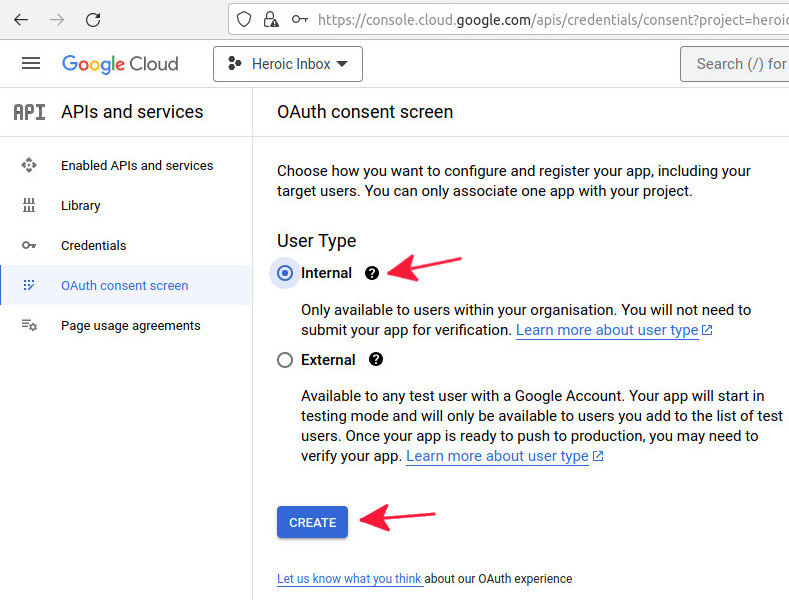View site security padlock info

271,20
